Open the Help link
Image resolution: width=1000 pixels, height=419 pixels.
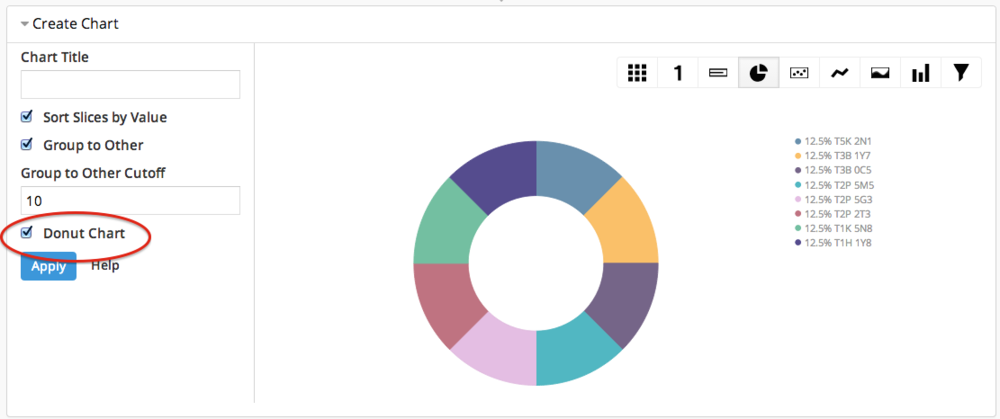coord(105,265)
